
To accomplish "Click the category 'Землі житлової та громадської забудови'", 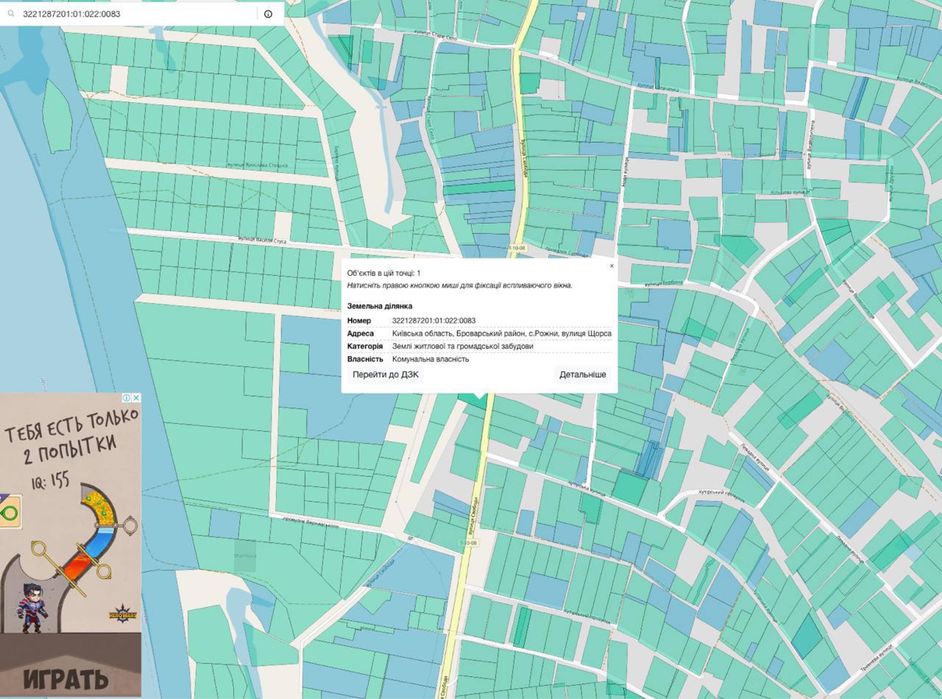I will coord(463,346).
